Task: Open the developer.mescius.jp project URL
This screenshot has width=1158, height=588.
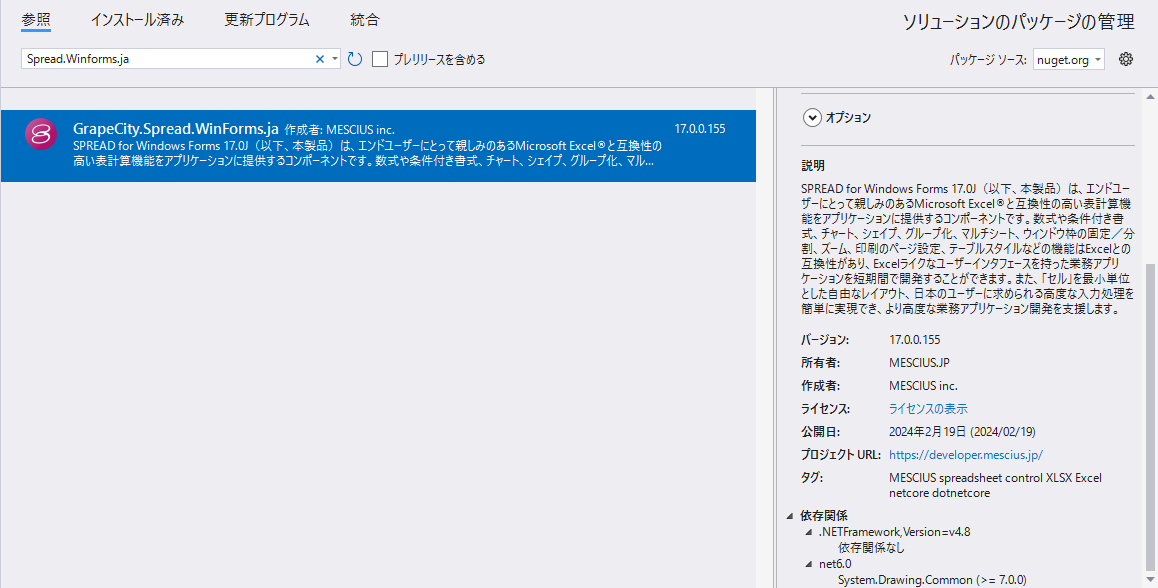Action: coord(965,455)
